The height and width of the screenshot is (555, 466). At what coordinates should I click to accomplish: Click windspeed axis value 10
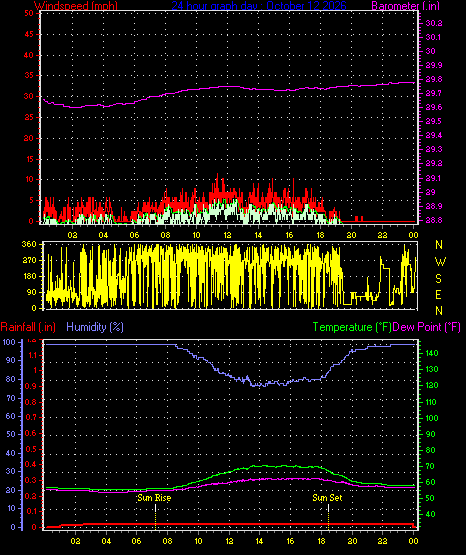click(29, 179)
